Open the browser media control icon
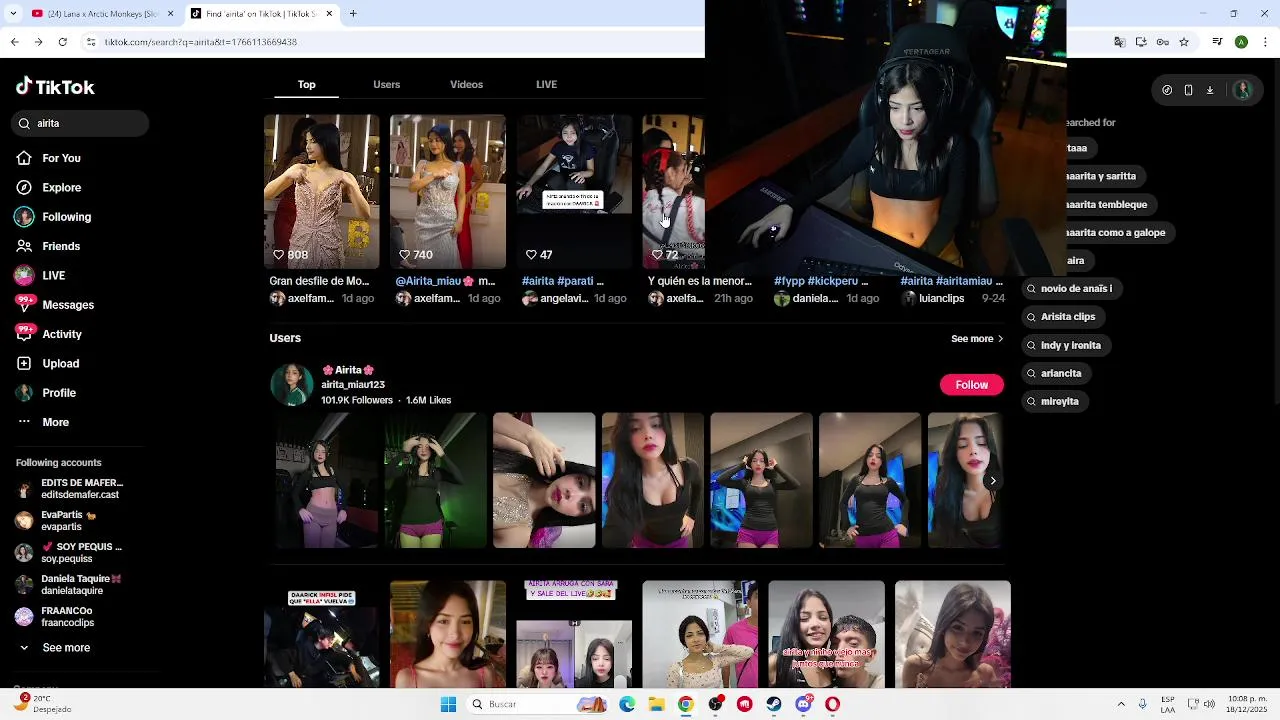The height and width of the screenshot is (720, 1280). click(1217, 42)
